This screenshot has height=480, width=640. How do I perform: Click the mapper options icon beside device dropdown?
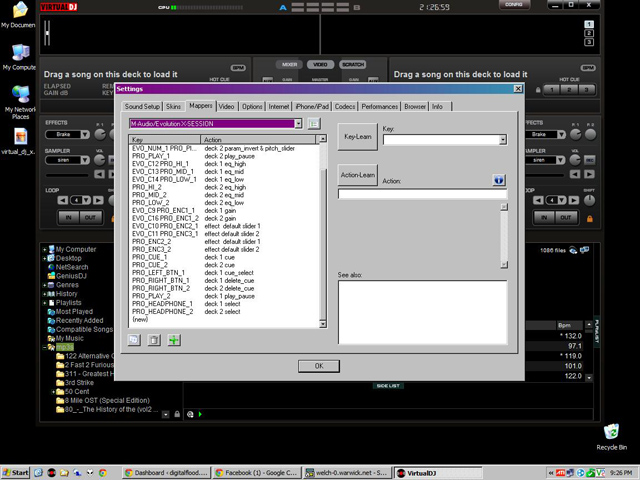pyautogui.click(x=314, y=124)
